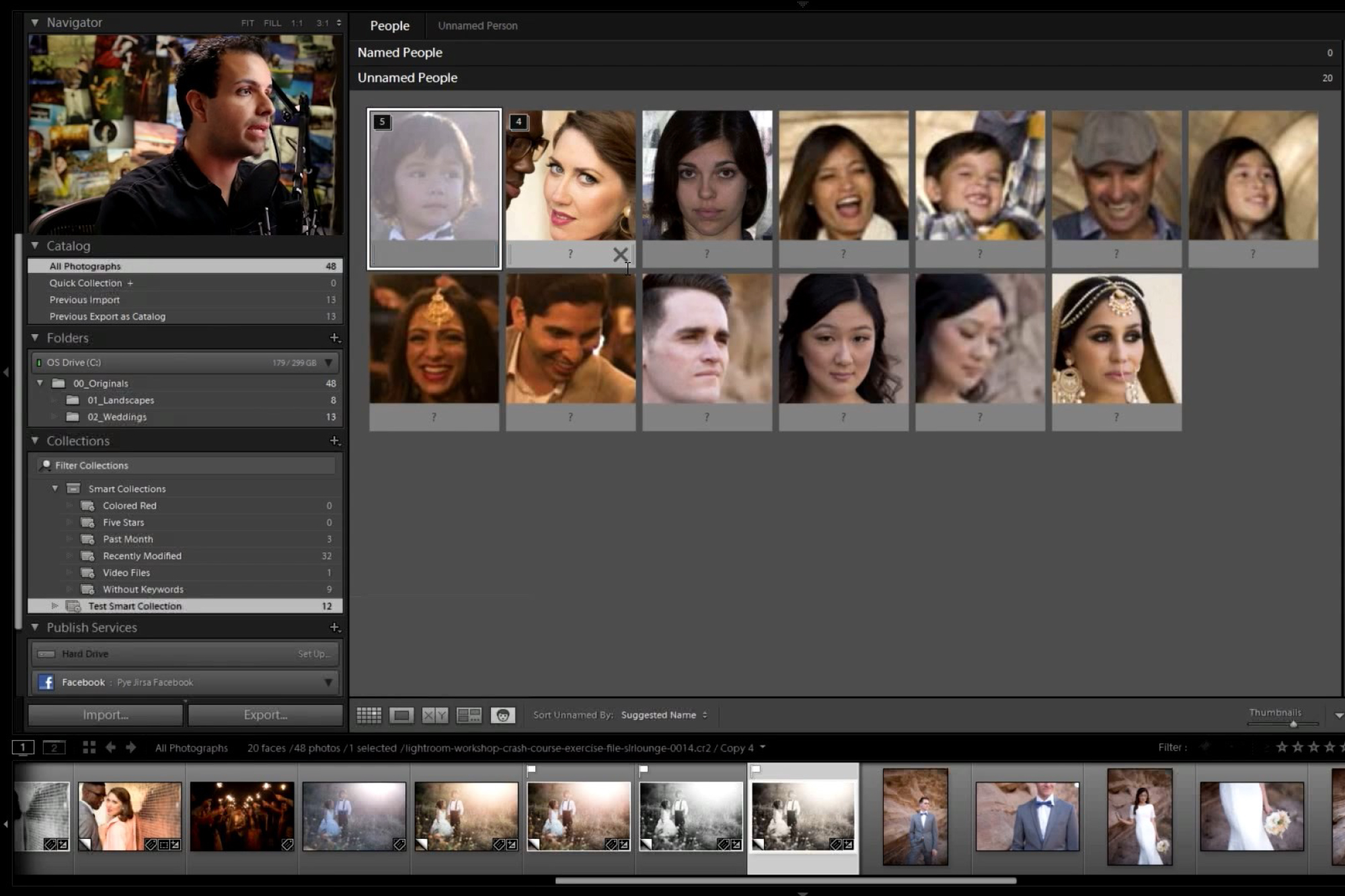
Task: Click the name field under man in flat cap
Action: click(1116, 254)
